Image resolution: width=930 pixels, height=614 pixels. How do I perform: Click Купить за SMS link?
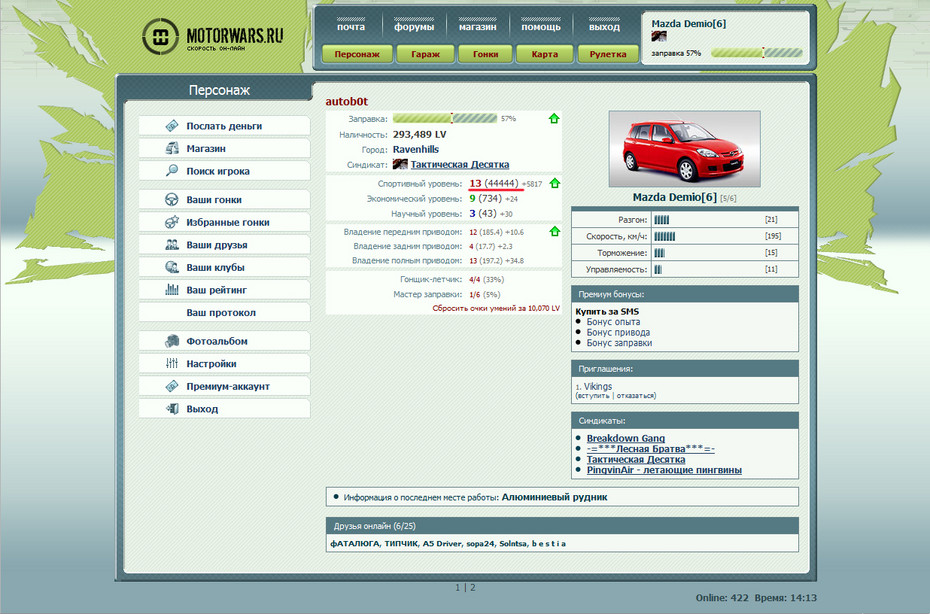(607, 311)
